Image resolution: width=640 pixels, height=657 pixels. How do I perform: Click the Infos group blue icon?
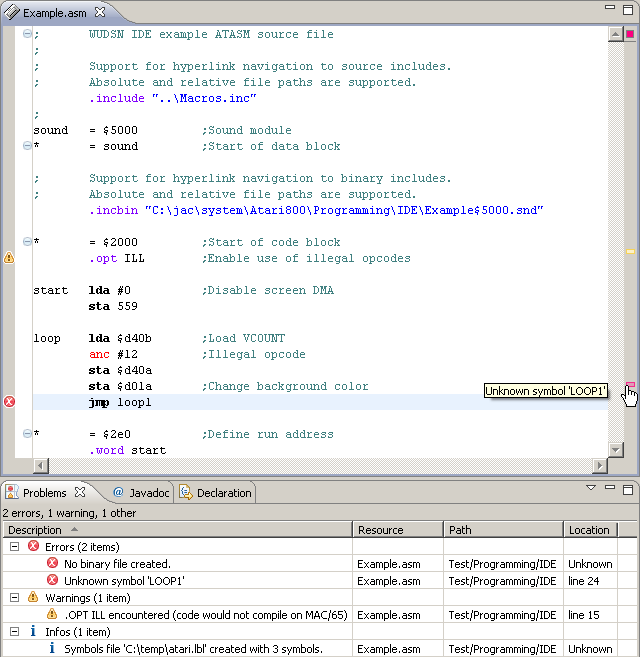tap(33, 631)
